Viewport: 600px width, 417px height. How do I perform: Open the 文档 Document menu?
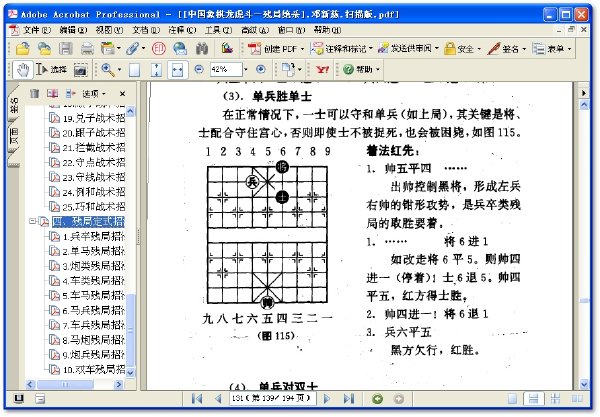(146, 30)
